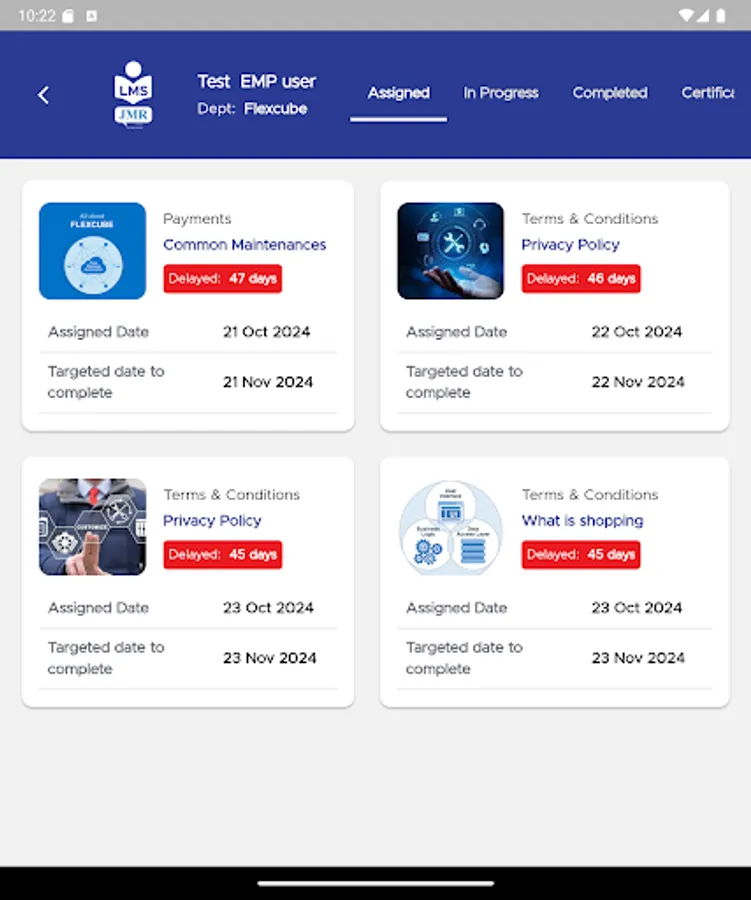
Task: Tap the Dept: Flexcube label
Action: tap(252, 108)
